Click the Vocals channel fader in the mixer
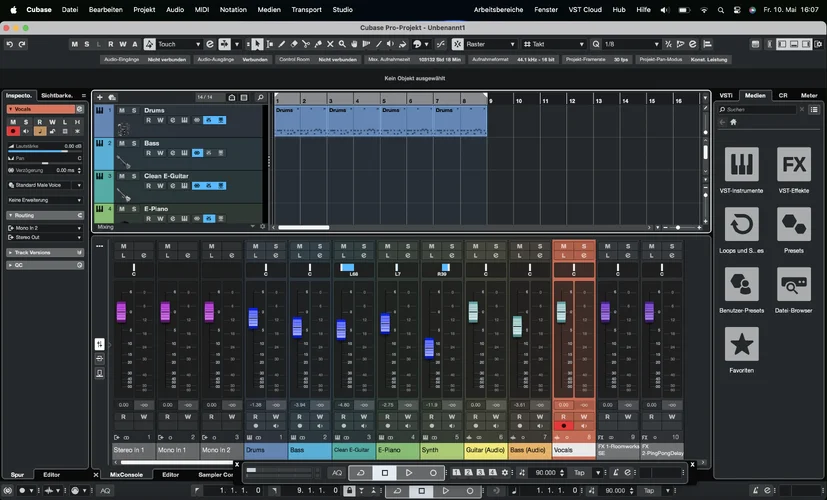Viewport: 827px width, 500px height. pos(561,311)
